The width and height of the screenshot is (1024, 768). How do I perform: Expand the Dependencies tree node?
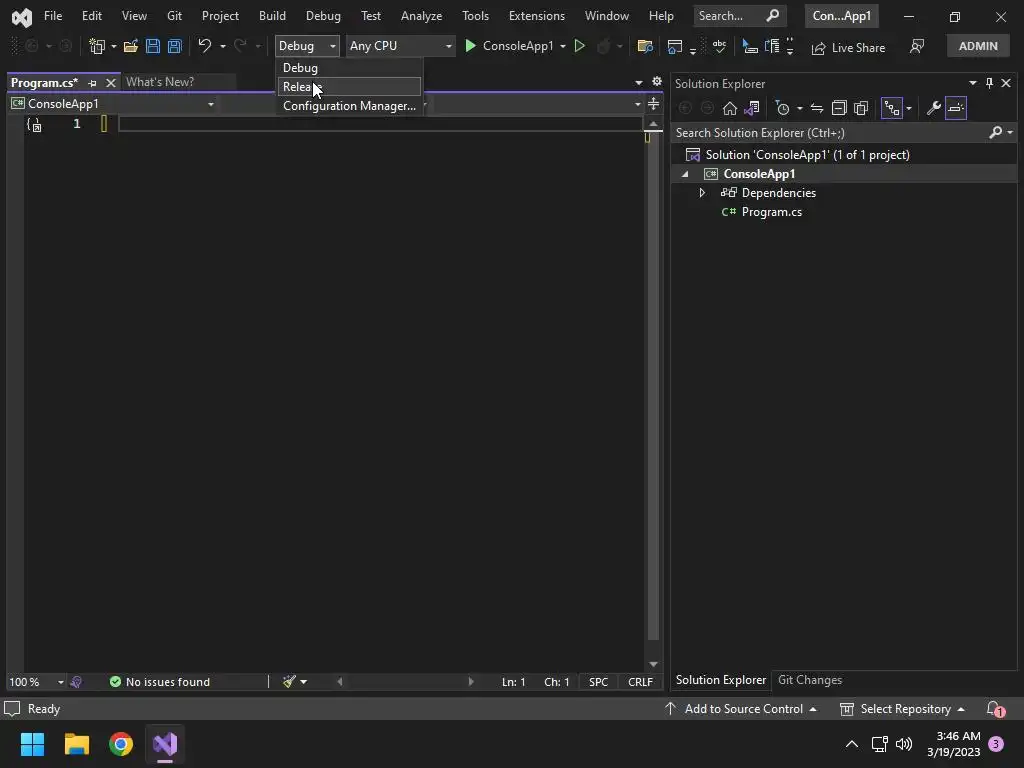tap(702, 193)
